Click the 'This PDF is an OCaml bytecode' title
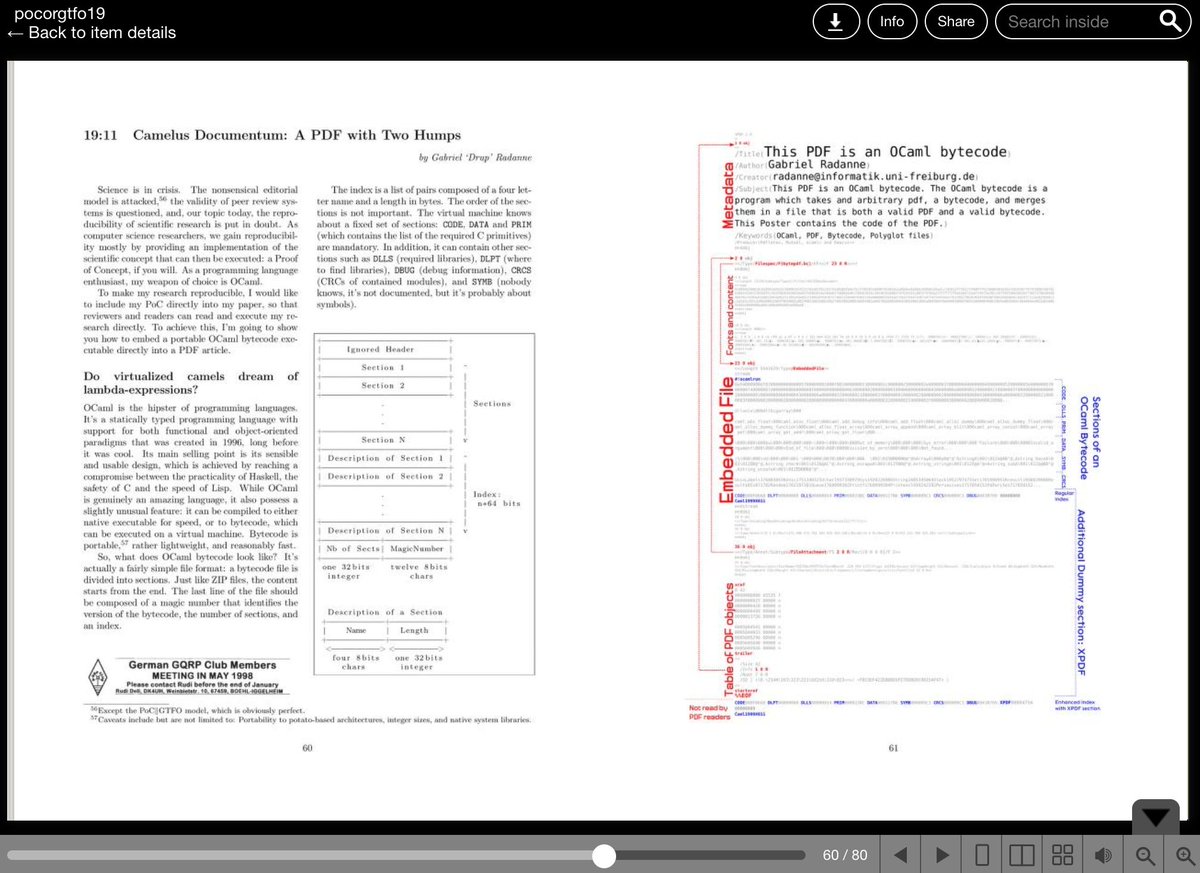1200x873 pixels. [x=886, y=151]
